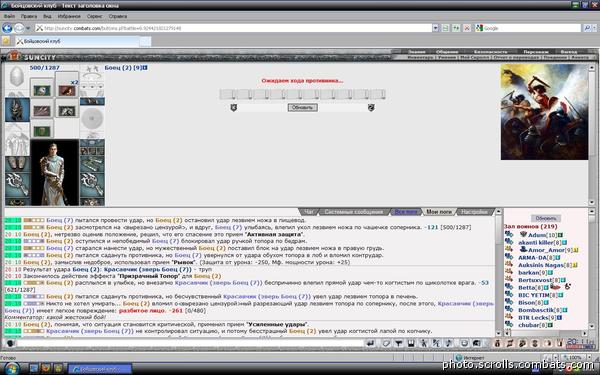
Task: Click the helmet equipment slot icon
Action: [16, 77]
